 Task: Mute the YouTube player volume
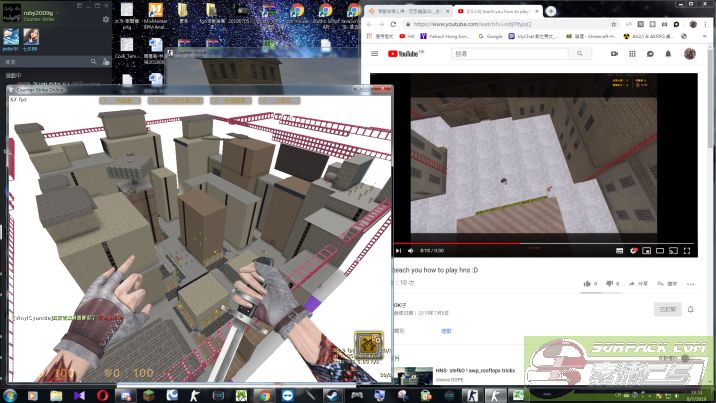click(411, 251)
